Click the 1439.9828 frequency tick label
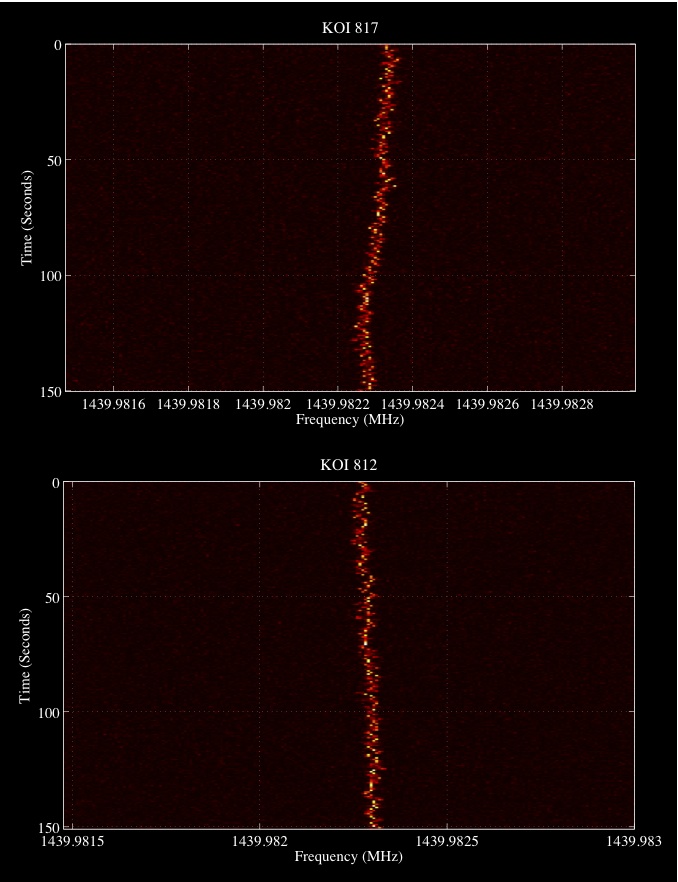 562,405
